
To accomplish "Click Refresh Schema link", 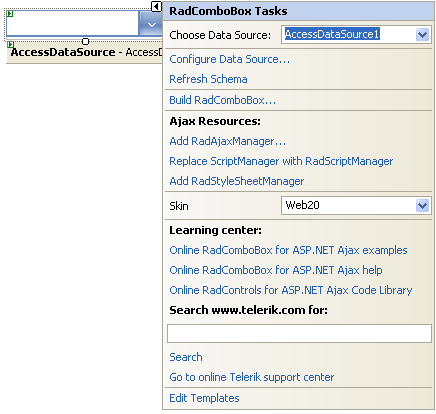I will [208, 79].
